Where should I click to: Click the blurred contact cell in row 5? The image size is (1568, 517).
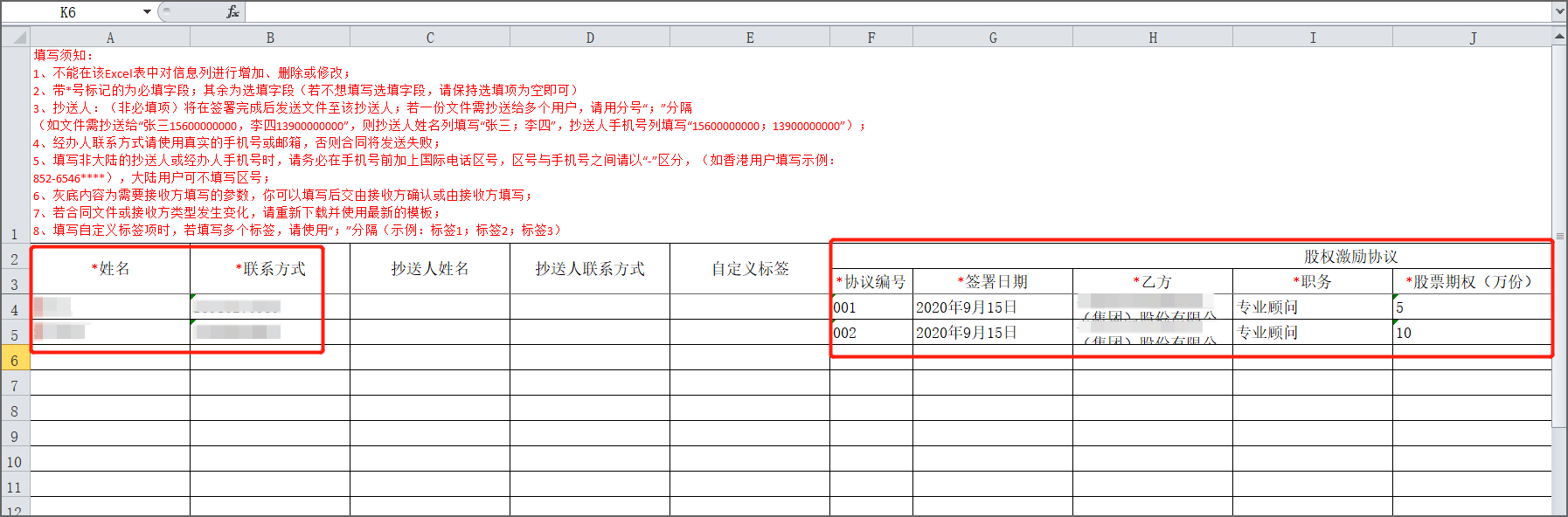270,332
